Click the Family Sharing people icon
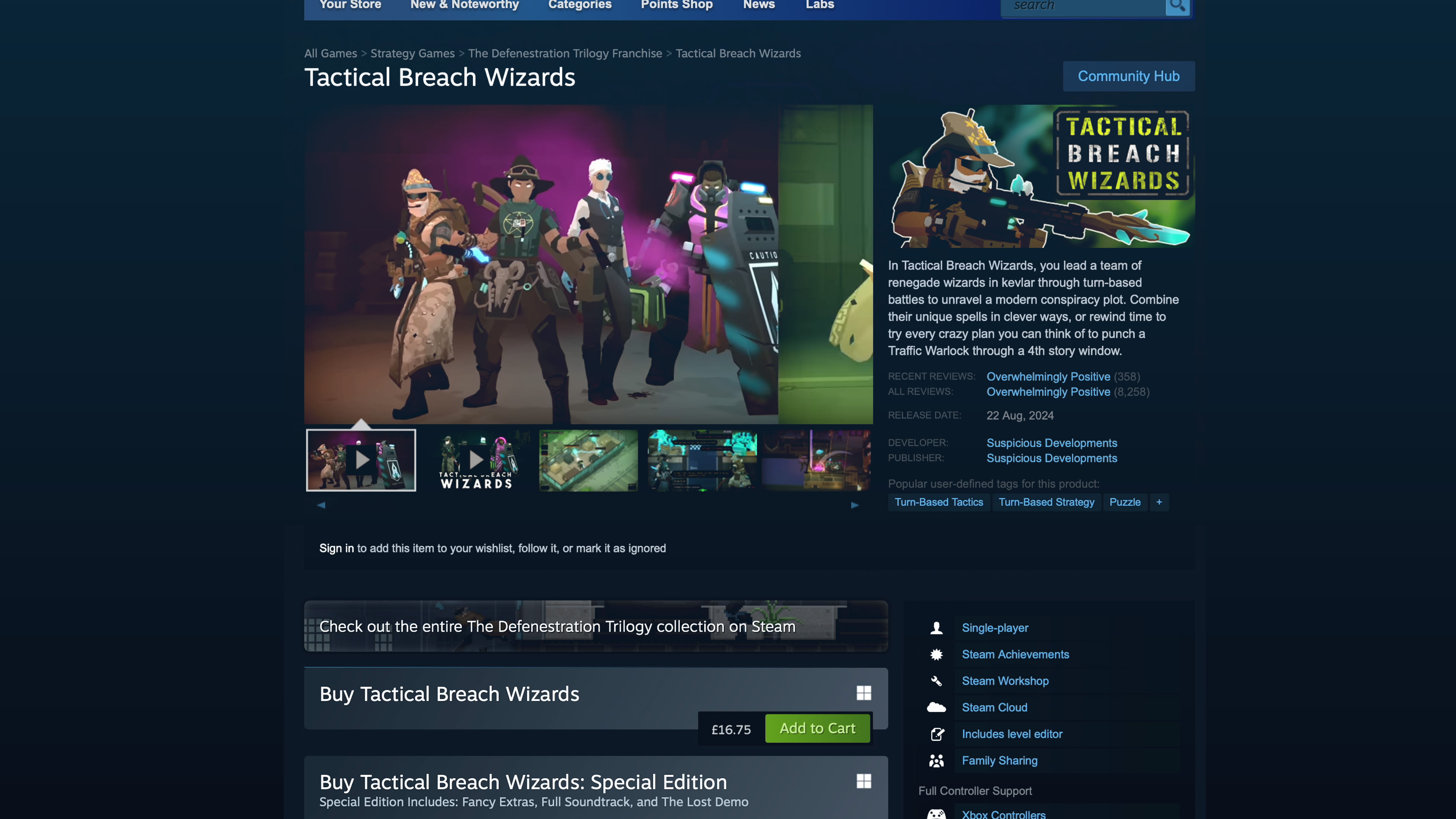Screen dimensions: 1456x819 tap(936, 761)
